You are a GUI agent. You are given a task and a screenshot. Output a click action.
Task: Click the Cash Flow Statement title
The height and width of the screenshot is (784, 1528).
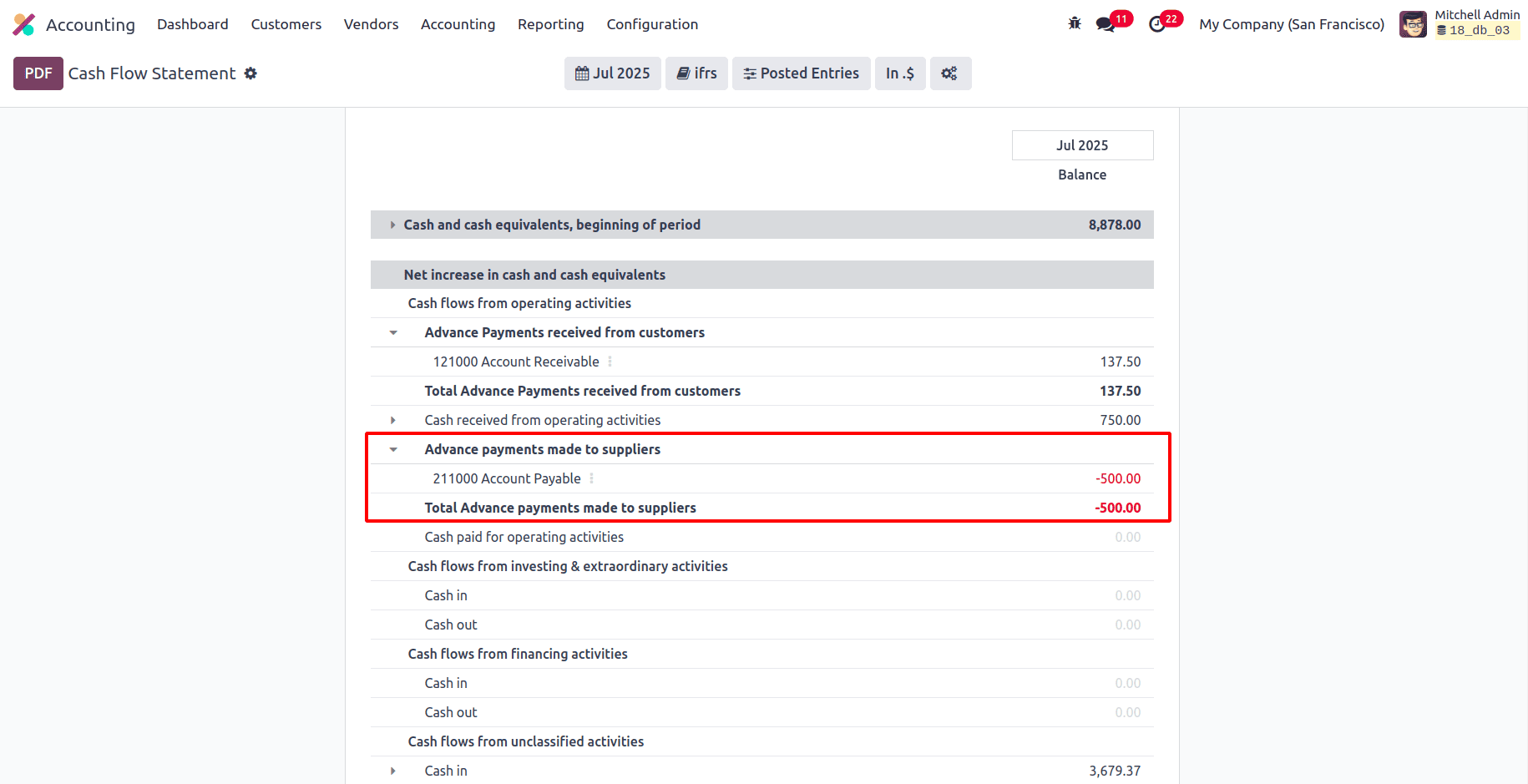point(152,73)
